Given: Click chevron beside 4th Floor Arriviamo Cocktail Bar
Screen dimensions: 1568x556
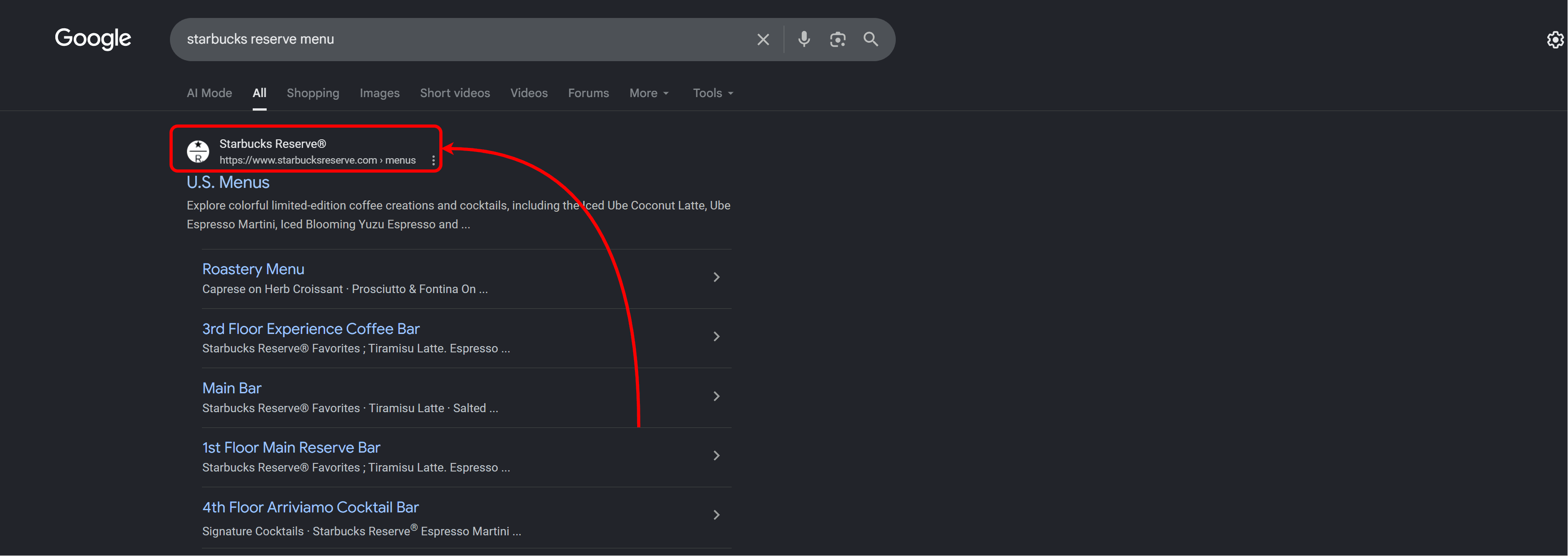Looking at the screenshot, I should [x=716, y=515].
